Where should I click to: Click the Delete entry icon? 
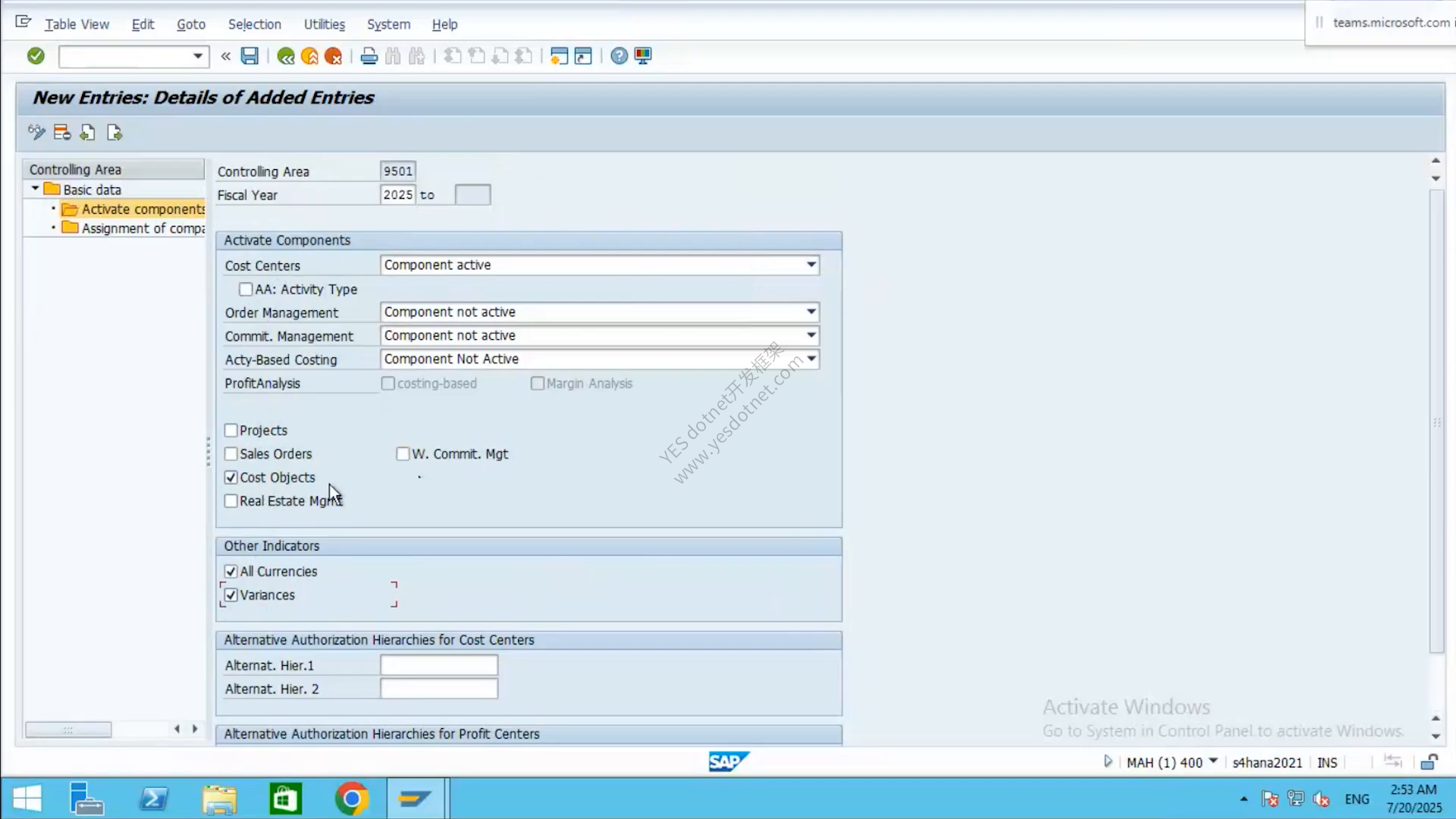click(x=62, y=133)
